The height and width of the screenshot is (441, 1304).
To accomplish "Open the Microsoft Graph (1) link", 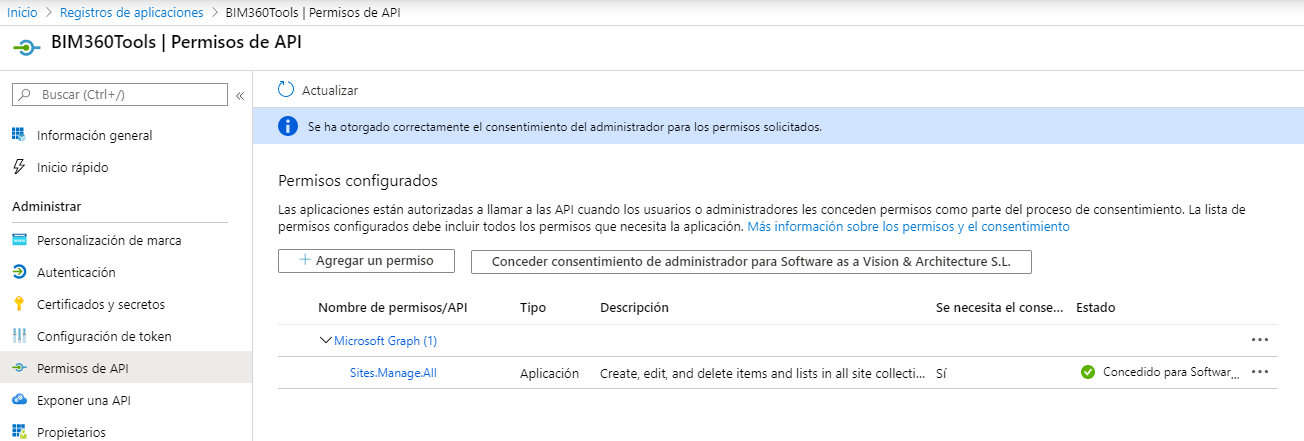I will pyautogui.click(x=385, y=340).
